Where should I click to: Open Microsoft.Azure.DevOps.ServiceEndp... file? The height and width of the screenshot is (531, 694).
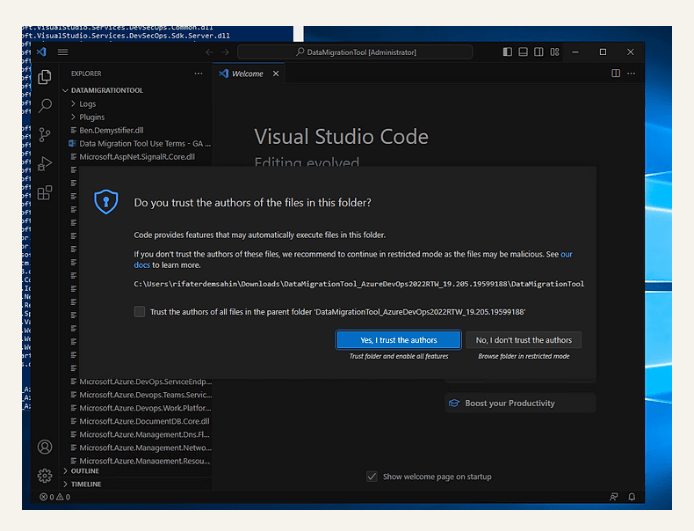137,381
